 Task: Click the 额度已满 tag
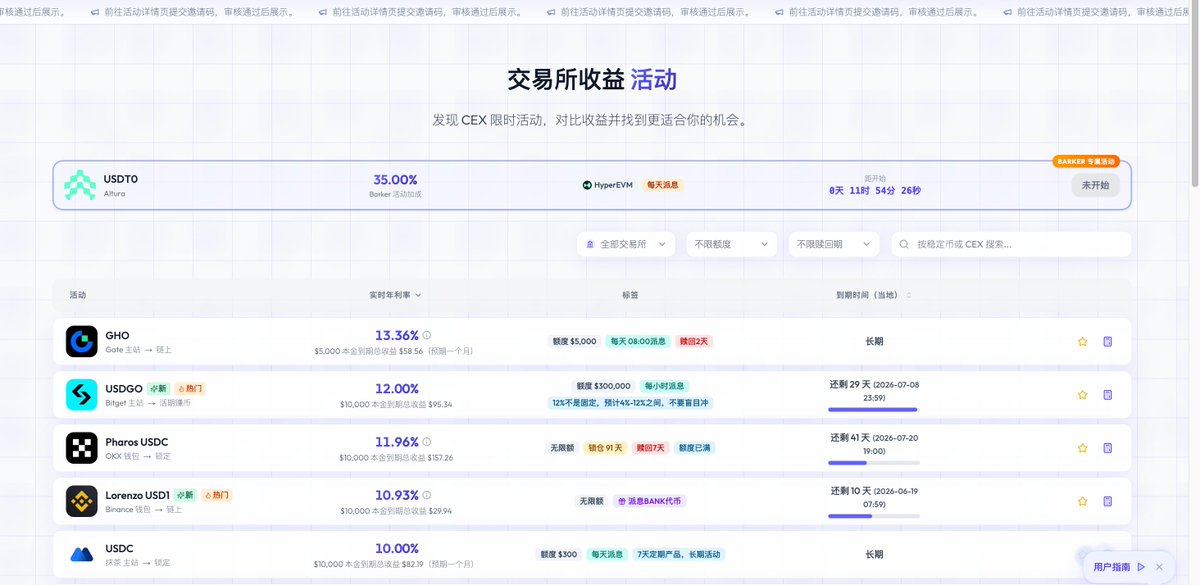coord(694,448)
